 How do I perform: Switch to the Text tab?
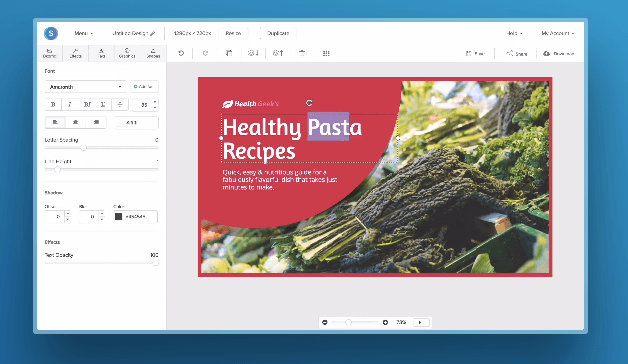(101, 53)
